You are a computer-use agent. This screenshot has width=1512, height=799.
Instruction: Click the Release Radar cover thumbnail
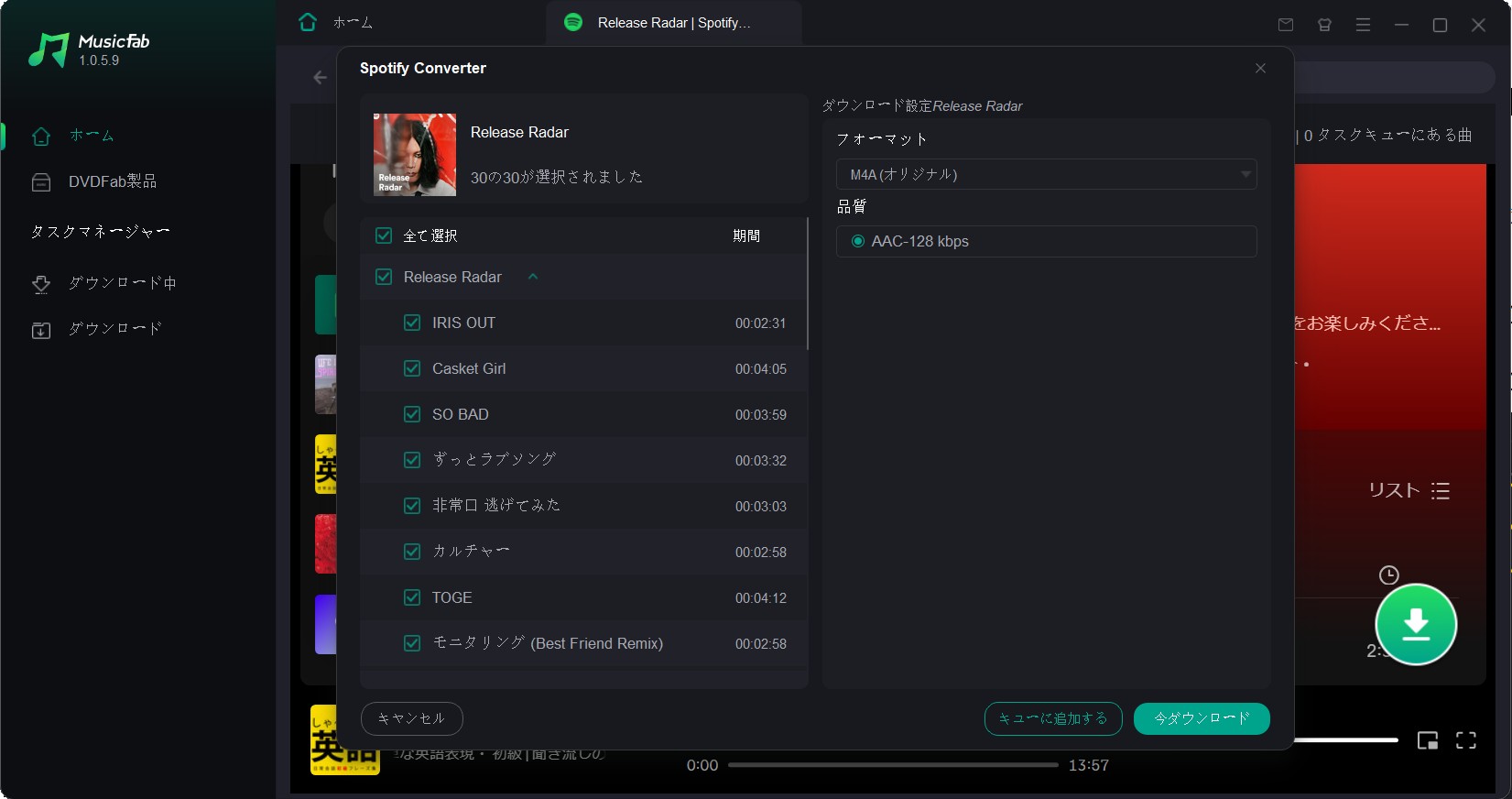pyautogui.click(x=414, y=154)
